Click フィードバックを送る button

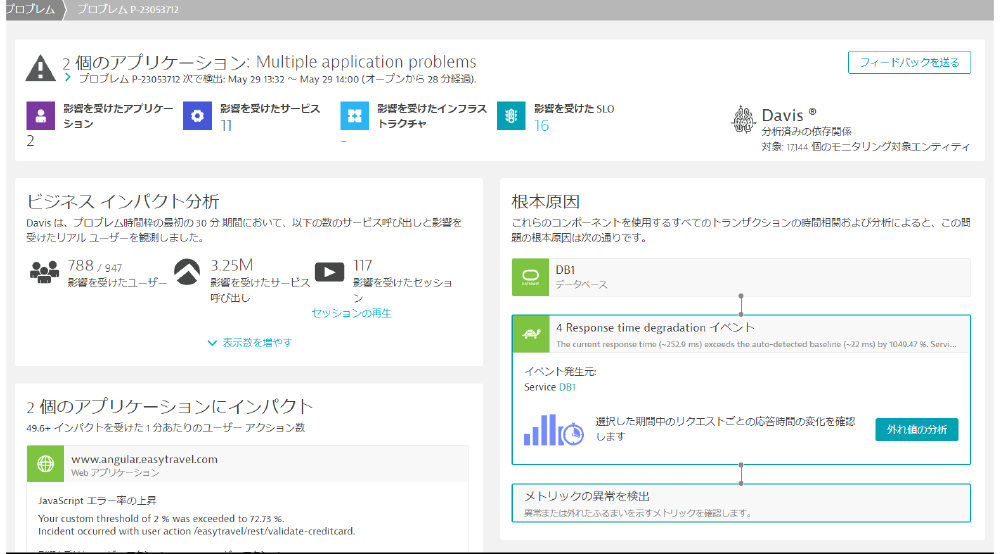click(909, 62)
